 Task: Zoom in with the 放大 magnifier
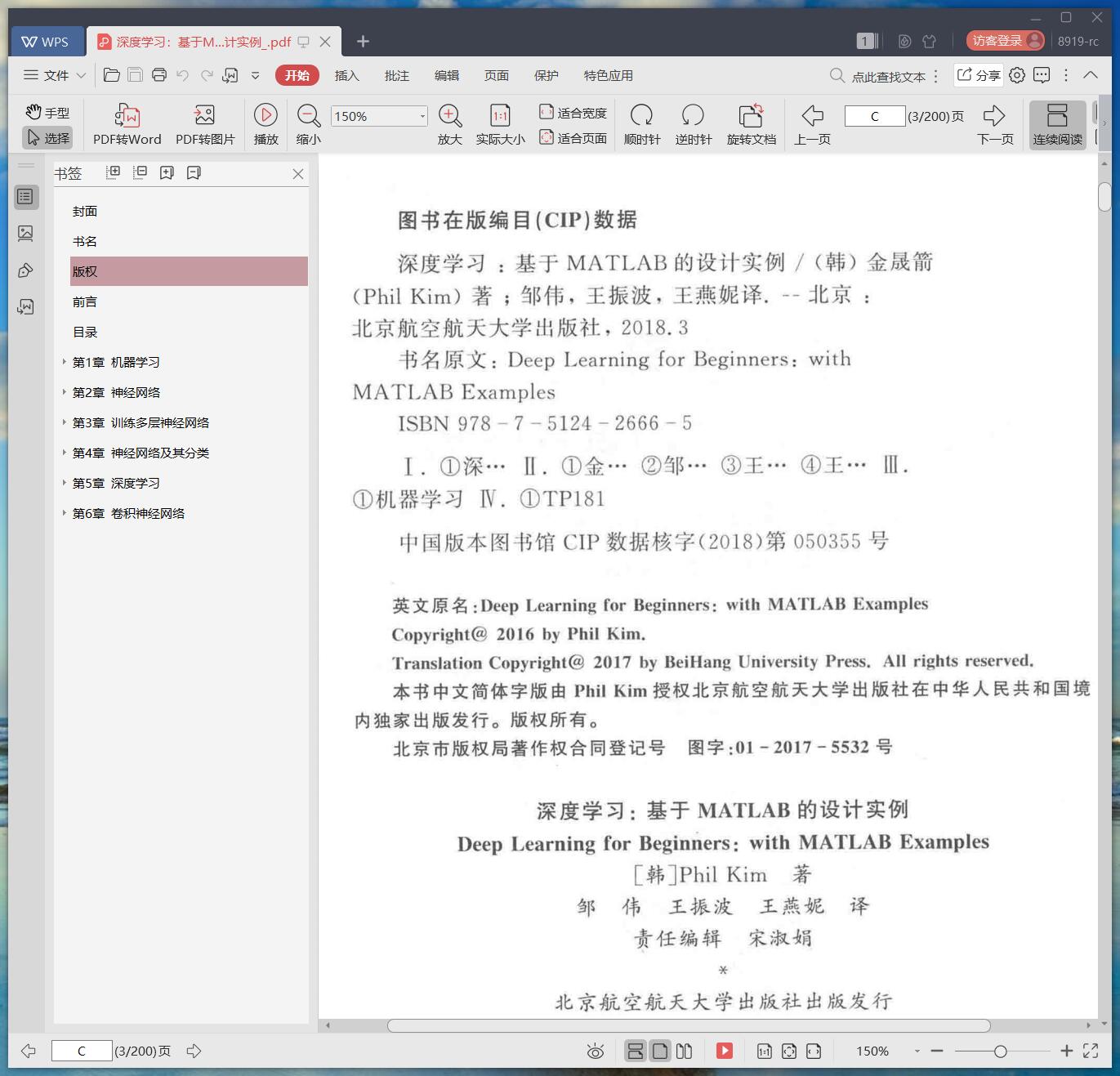450,124
